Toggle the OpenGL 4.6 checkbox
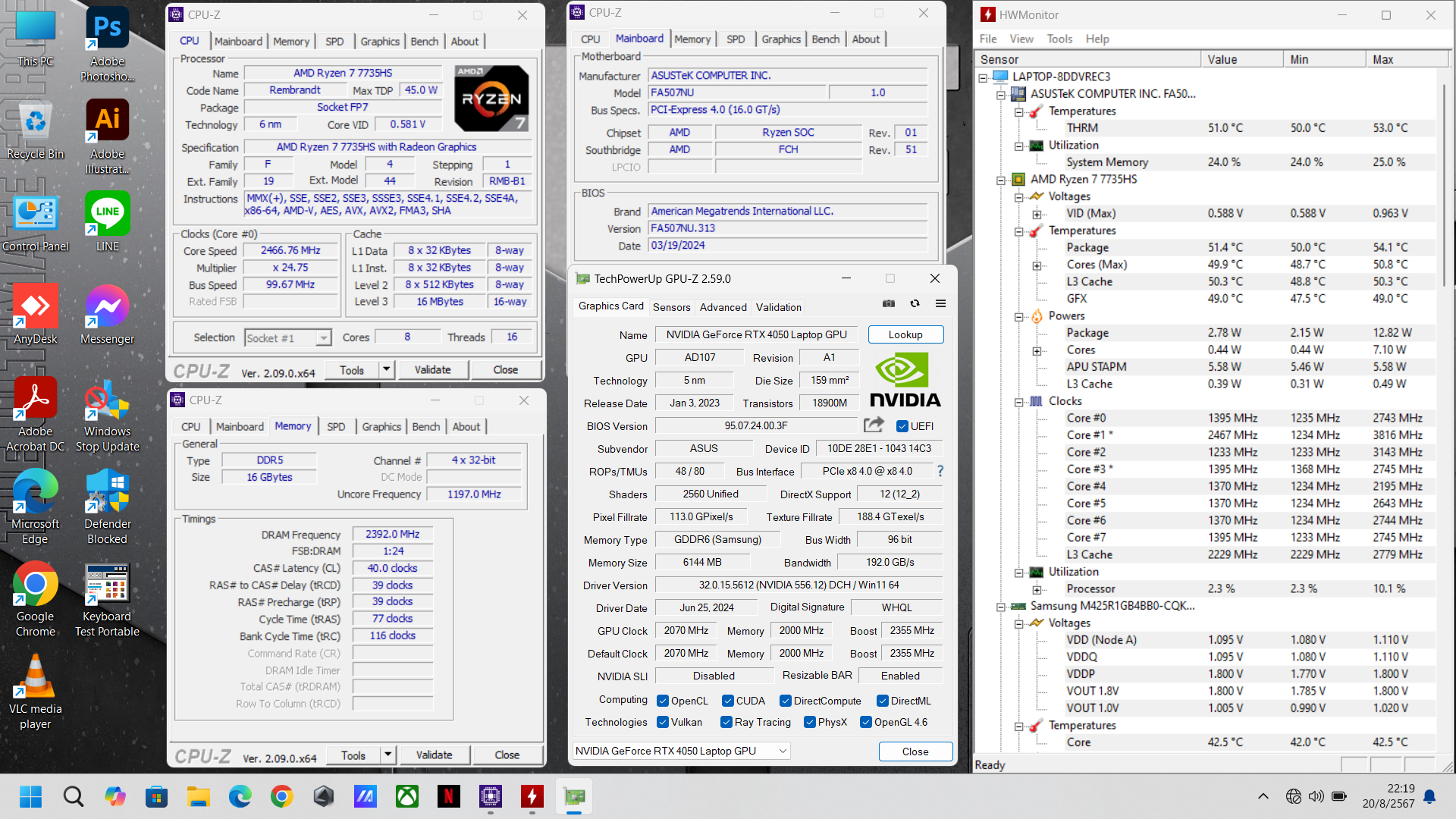Viewport: 1456px width, 819px height. (866, 722)
